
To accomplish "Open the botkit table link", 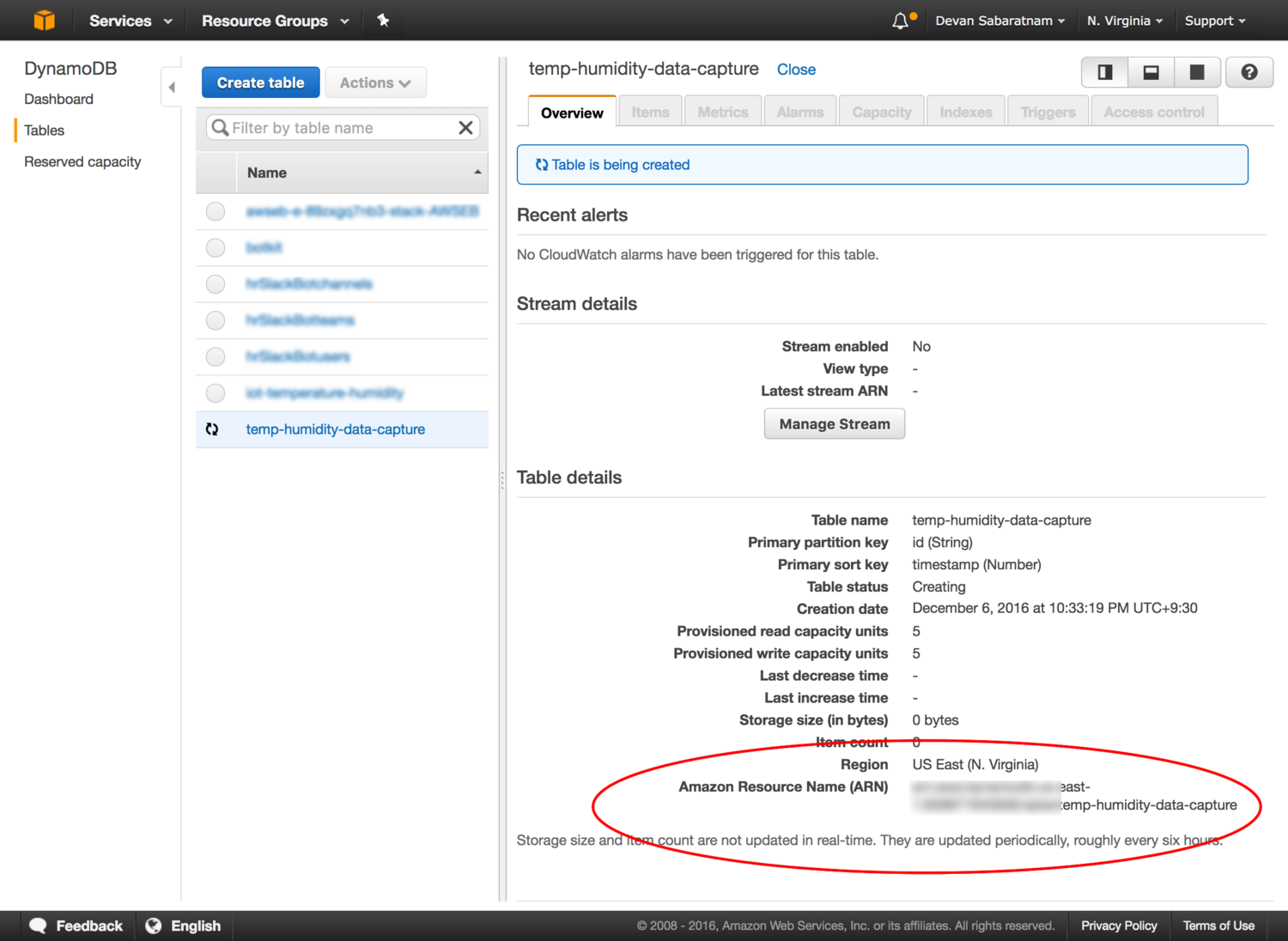I will (264, 247).
